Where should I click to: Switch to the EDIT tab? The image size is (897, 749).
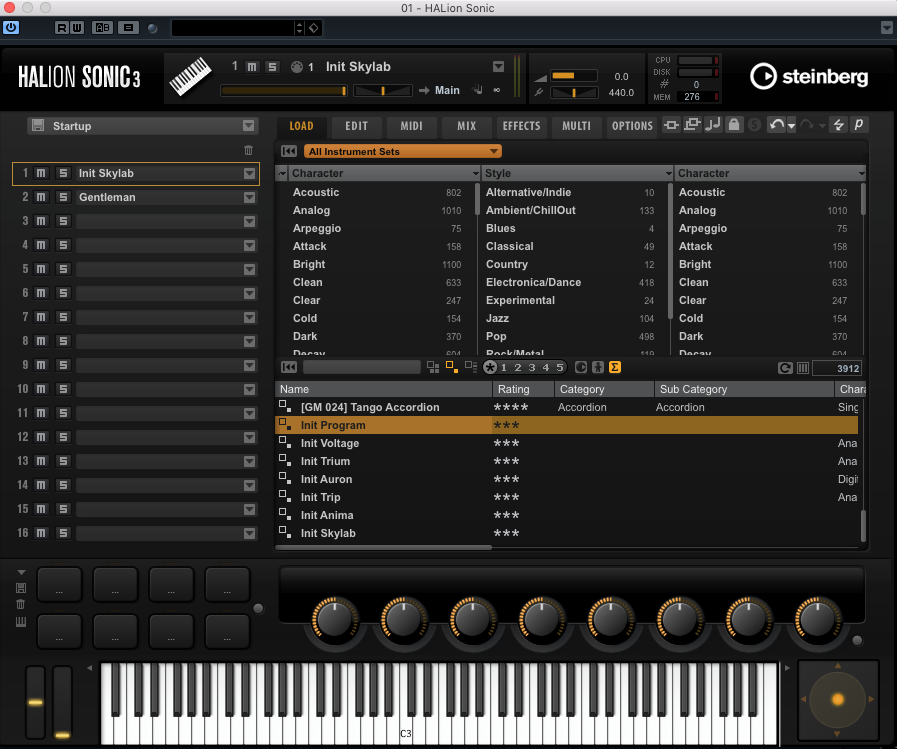[x=356, y=126]
